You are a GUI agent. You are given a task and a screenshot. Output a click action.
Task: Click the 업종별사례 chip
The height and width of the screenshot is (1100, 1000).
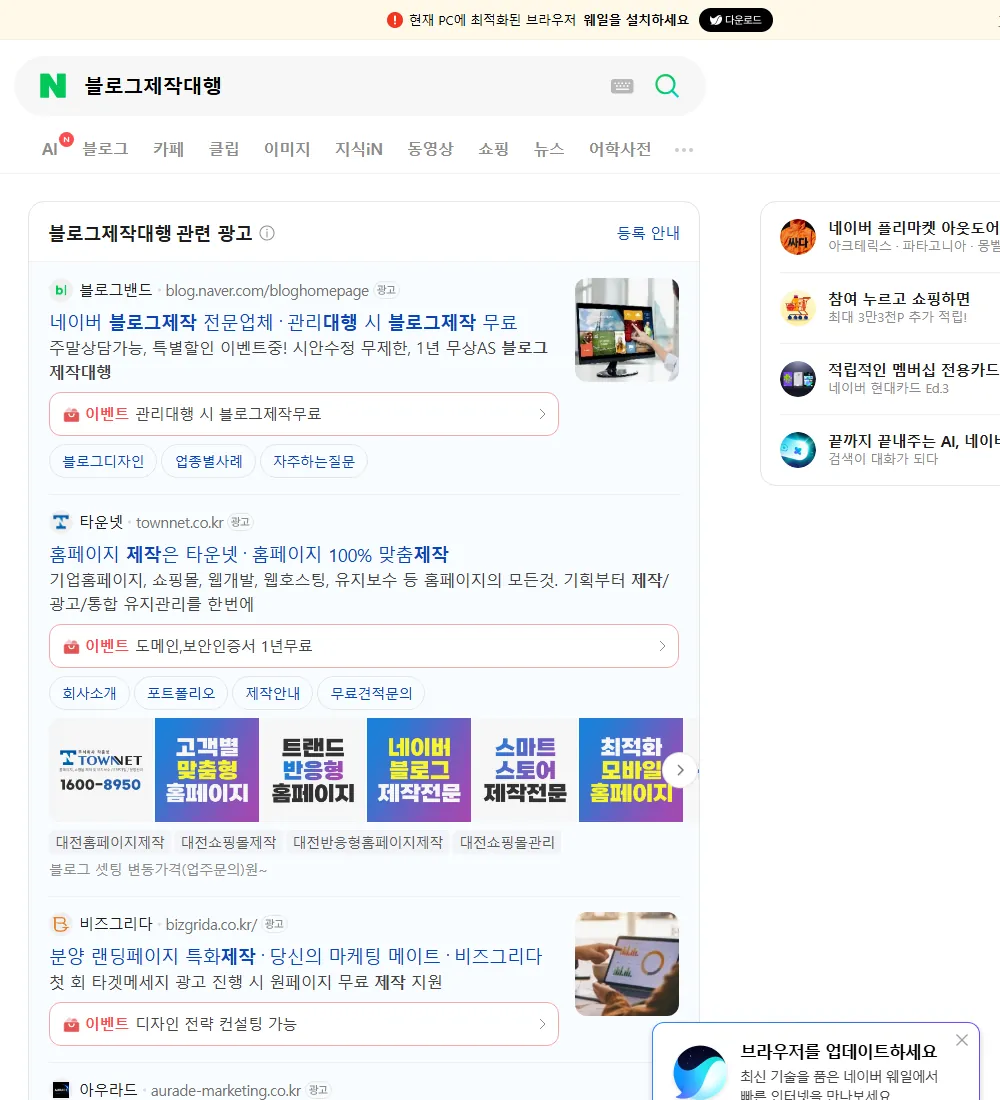point(208,461)
